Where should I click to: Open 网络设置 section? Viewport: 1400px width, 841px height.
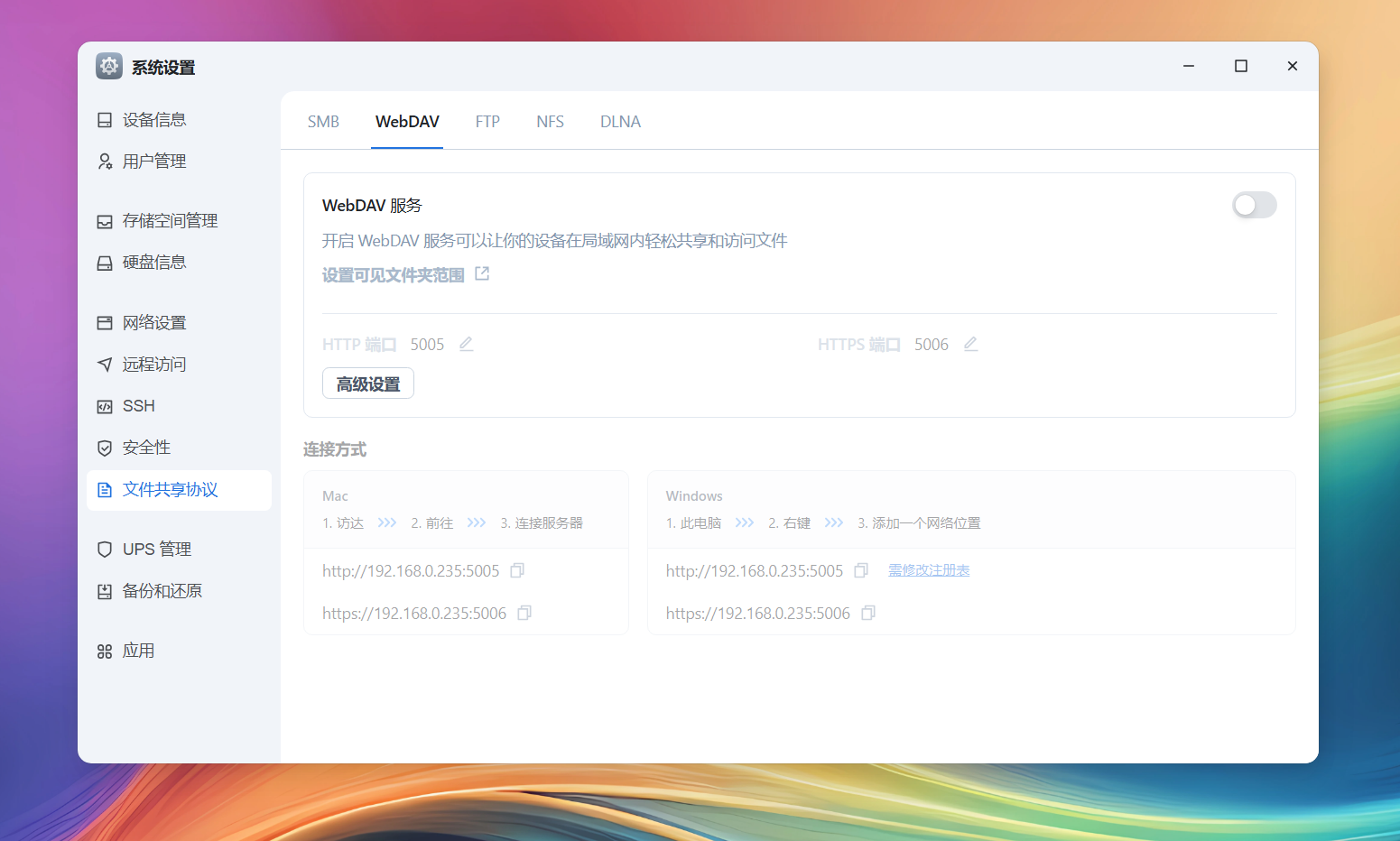pyautogui.click(x=179, y=323)
